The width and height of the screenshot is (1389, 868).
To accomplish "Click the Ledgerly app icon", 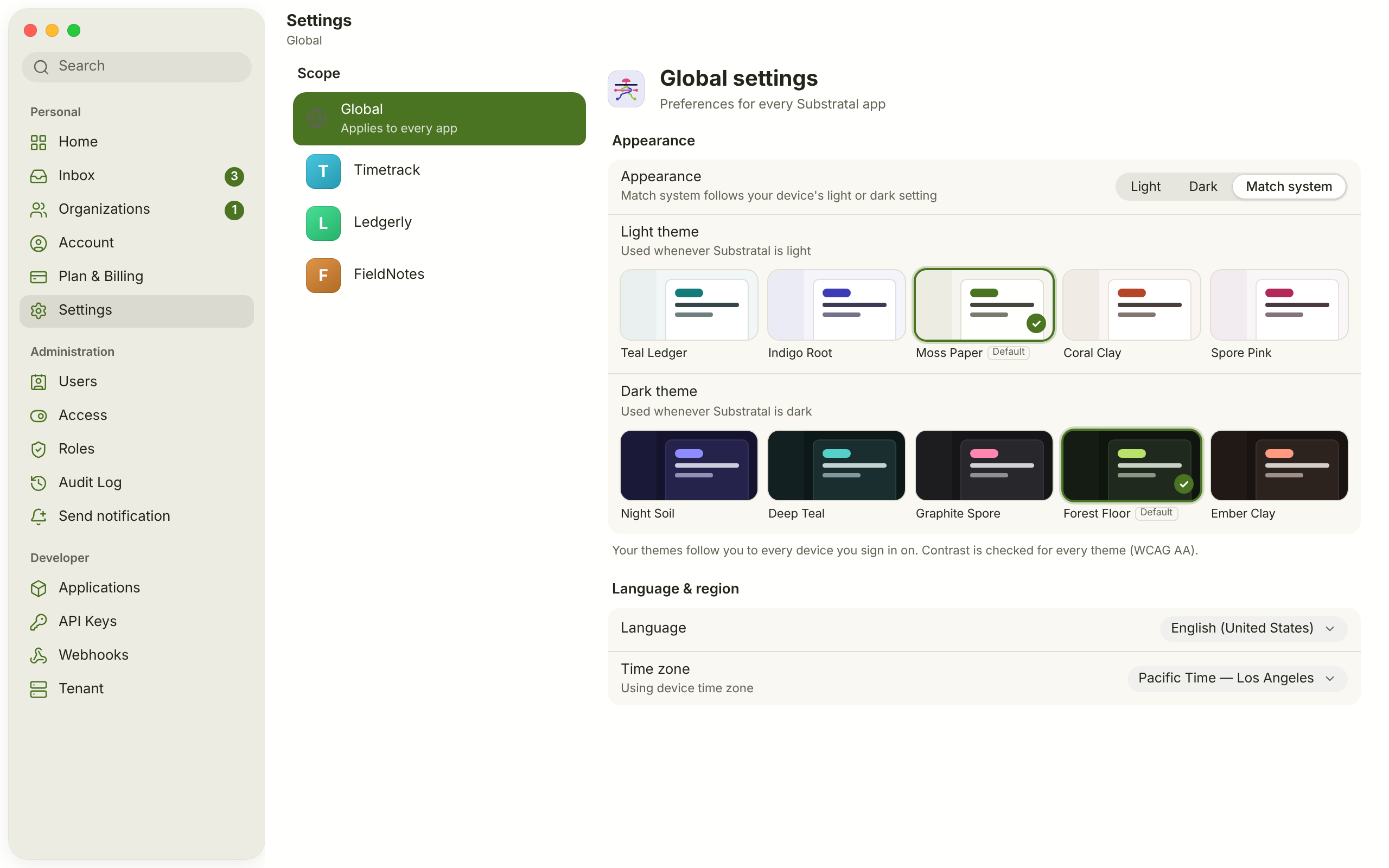I will pyautogui.click(x=323, y=224).
